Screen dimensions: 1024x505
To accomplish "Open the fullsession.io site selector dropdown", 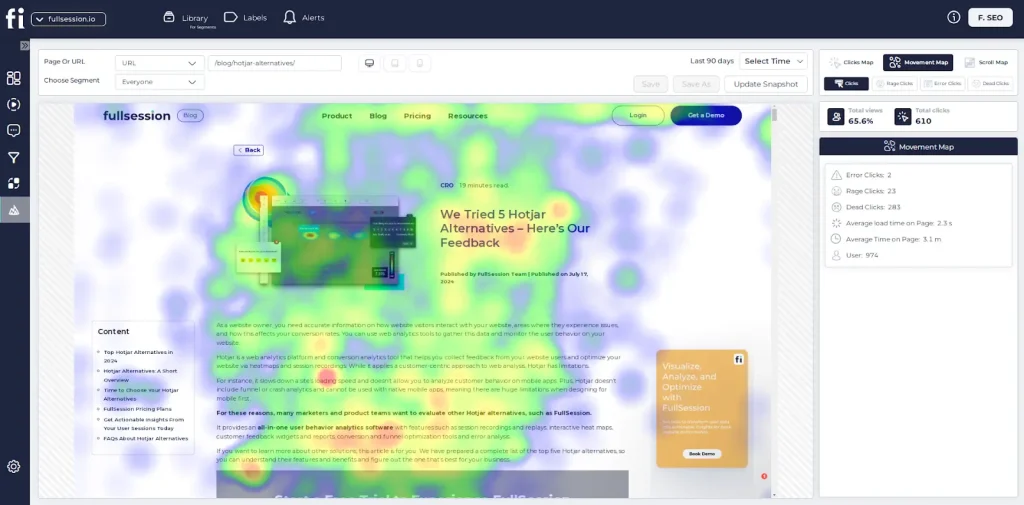I will coord(69,19).
